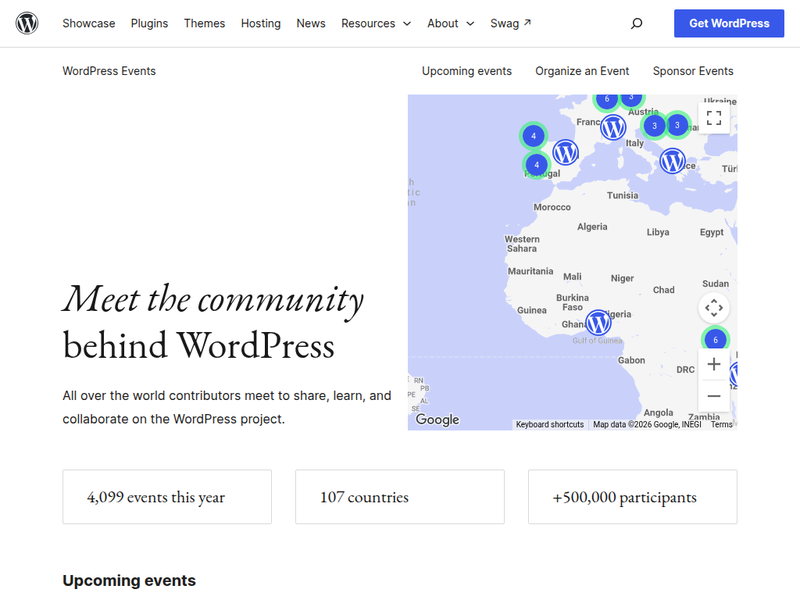Open Organize an Event link

(x=582, y=71)
